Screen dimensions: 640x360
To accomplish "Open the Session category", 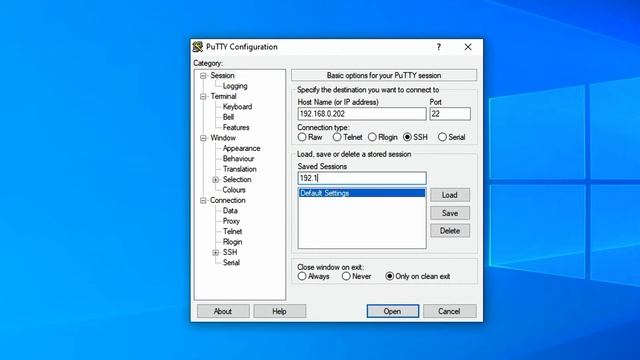I will coord(222,76).
